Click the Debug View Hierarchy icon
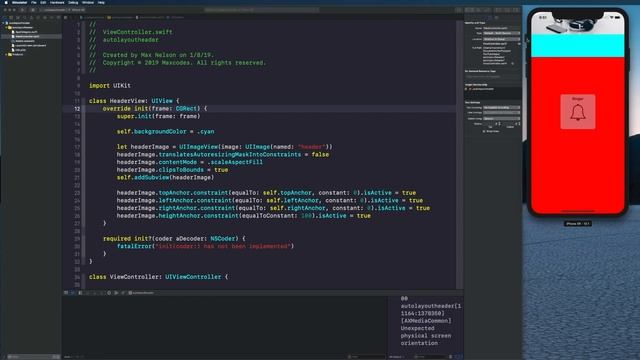The height and width of the screenshot is (360, 640). click(109, 293)
